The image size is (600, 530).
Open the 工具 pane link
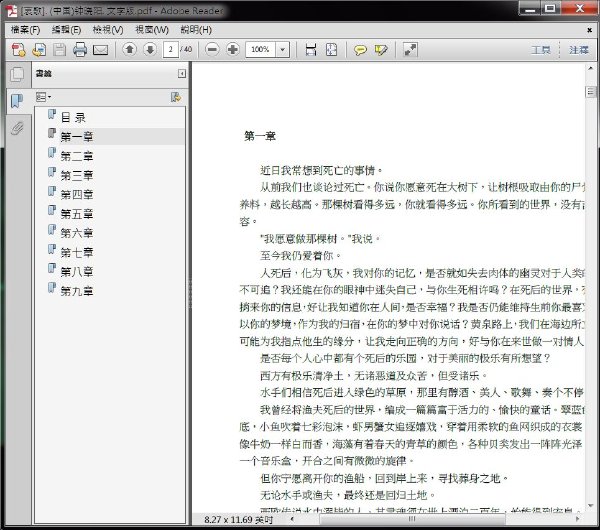coord(541,50)
